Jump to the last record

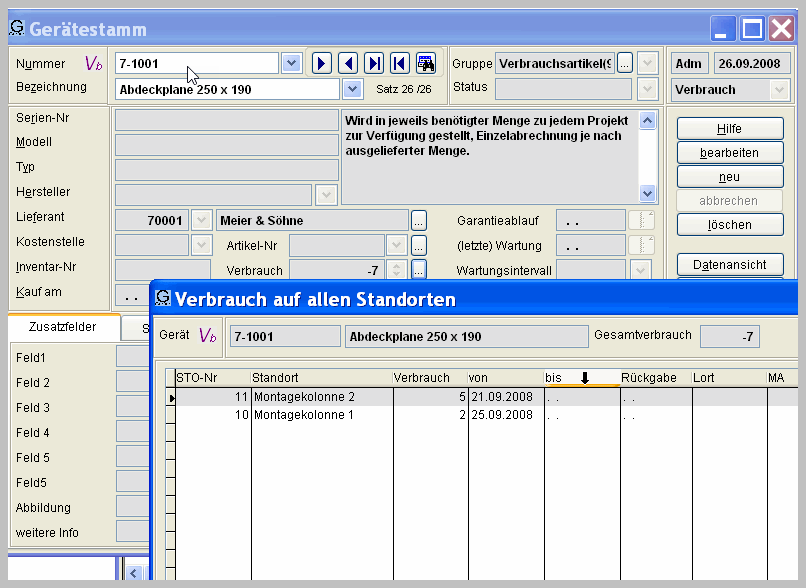click(x=374, y=63)
